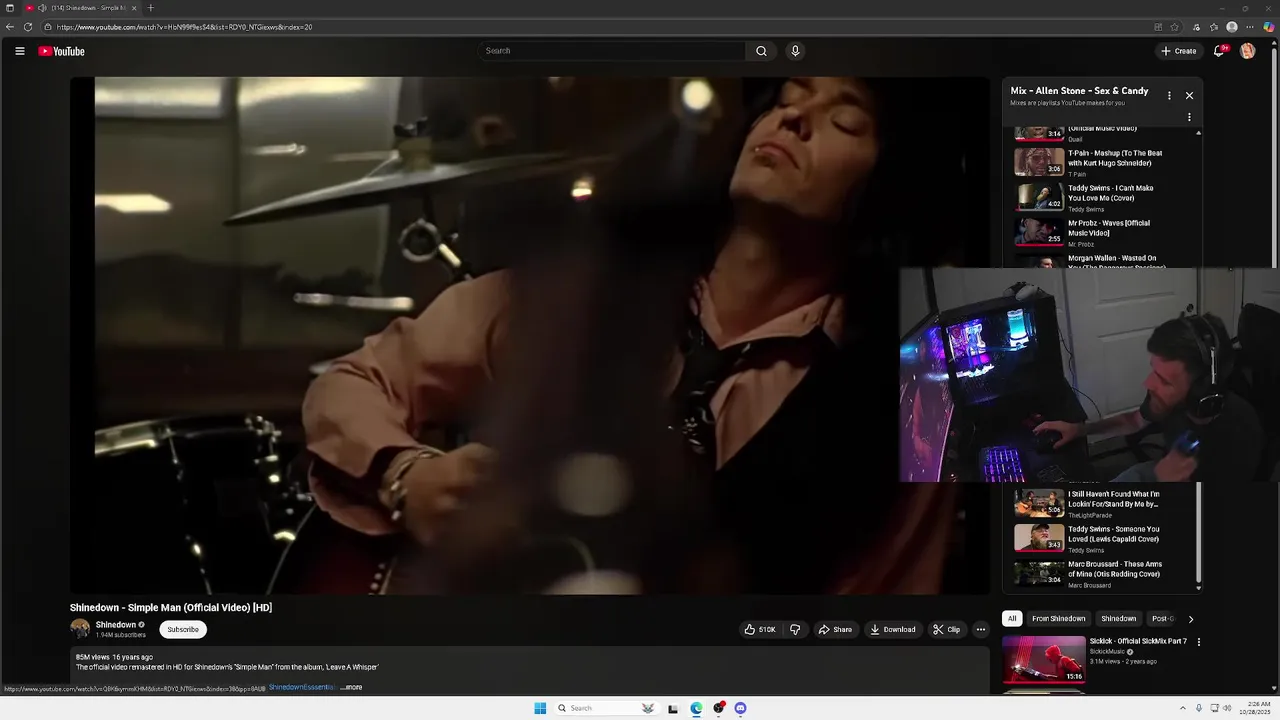Select the All filter chip
The image size is (1280, 720).
coord(1012,618)
